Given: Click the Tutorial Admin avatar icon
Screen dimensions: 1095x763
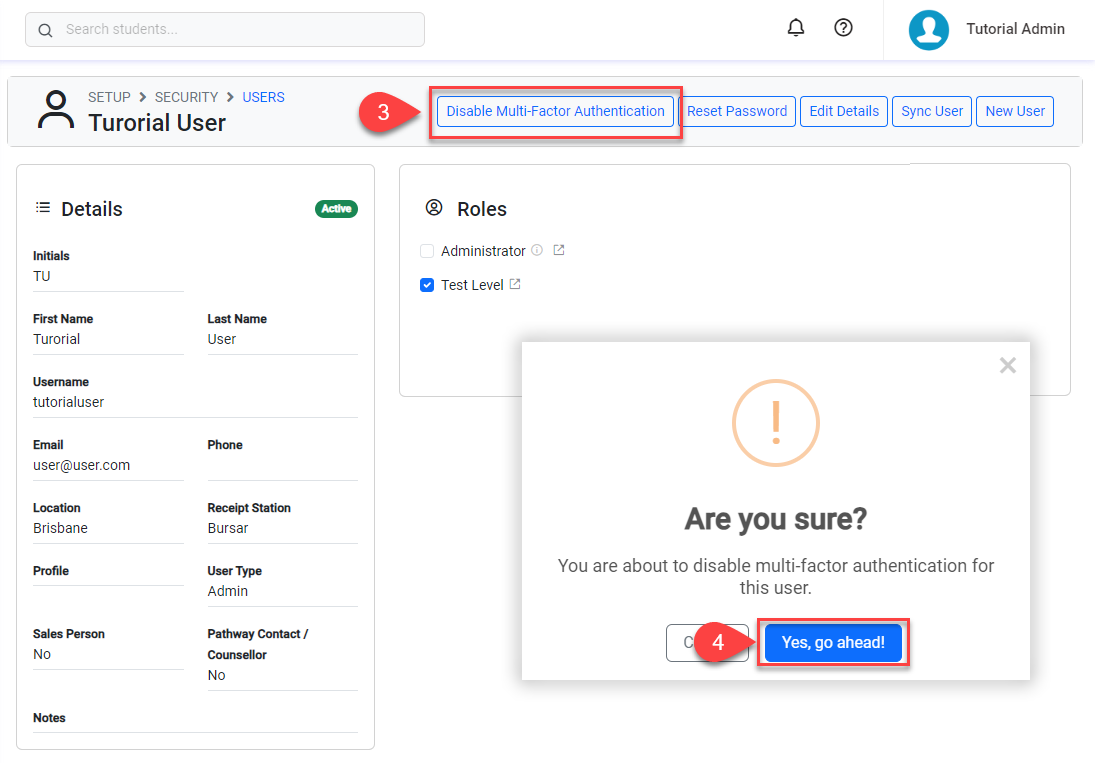Looking at the screenshot, I should point(928,29).
